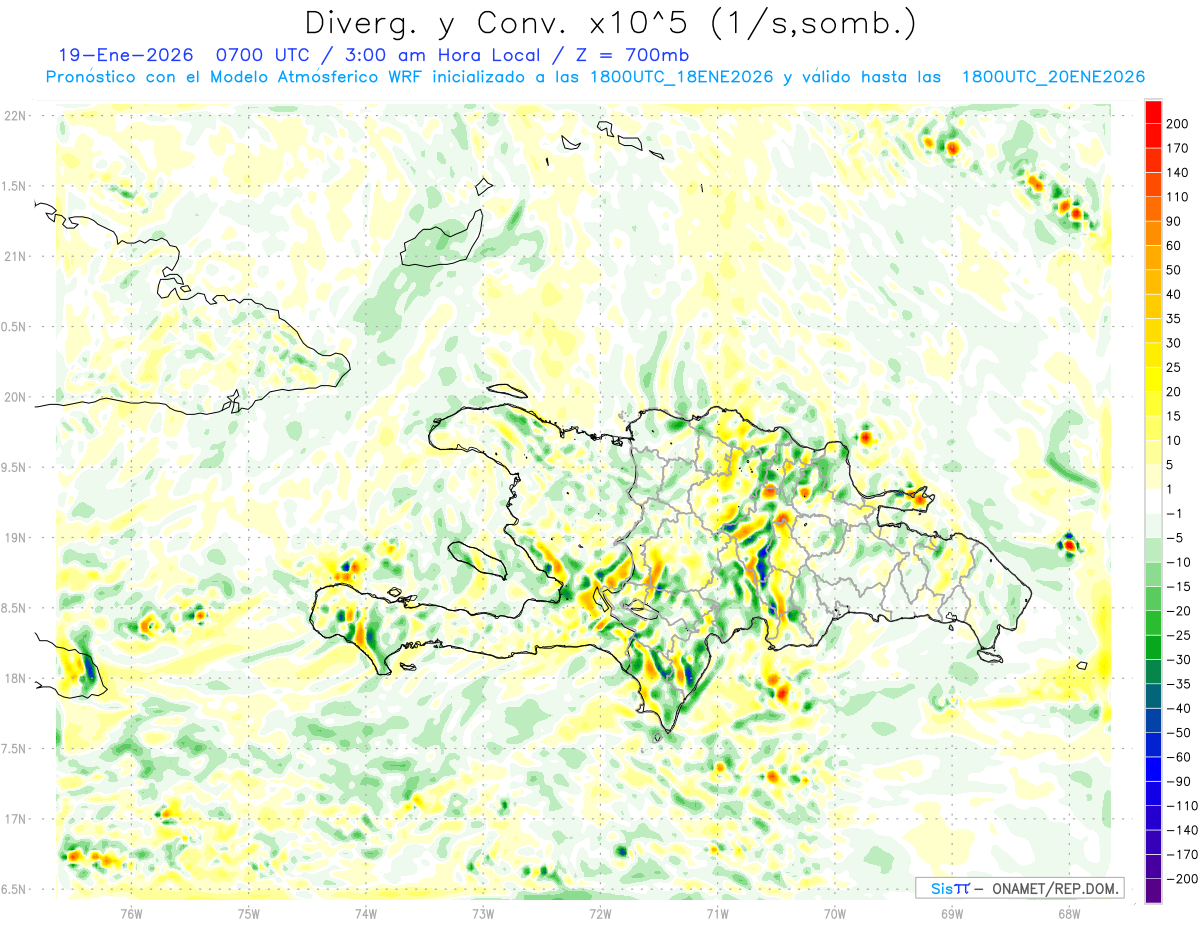This screenshot has height=927, width=1200.
Task: Click the '21N' latitude label
Action: pyautogui.click(x=16, y=256)
